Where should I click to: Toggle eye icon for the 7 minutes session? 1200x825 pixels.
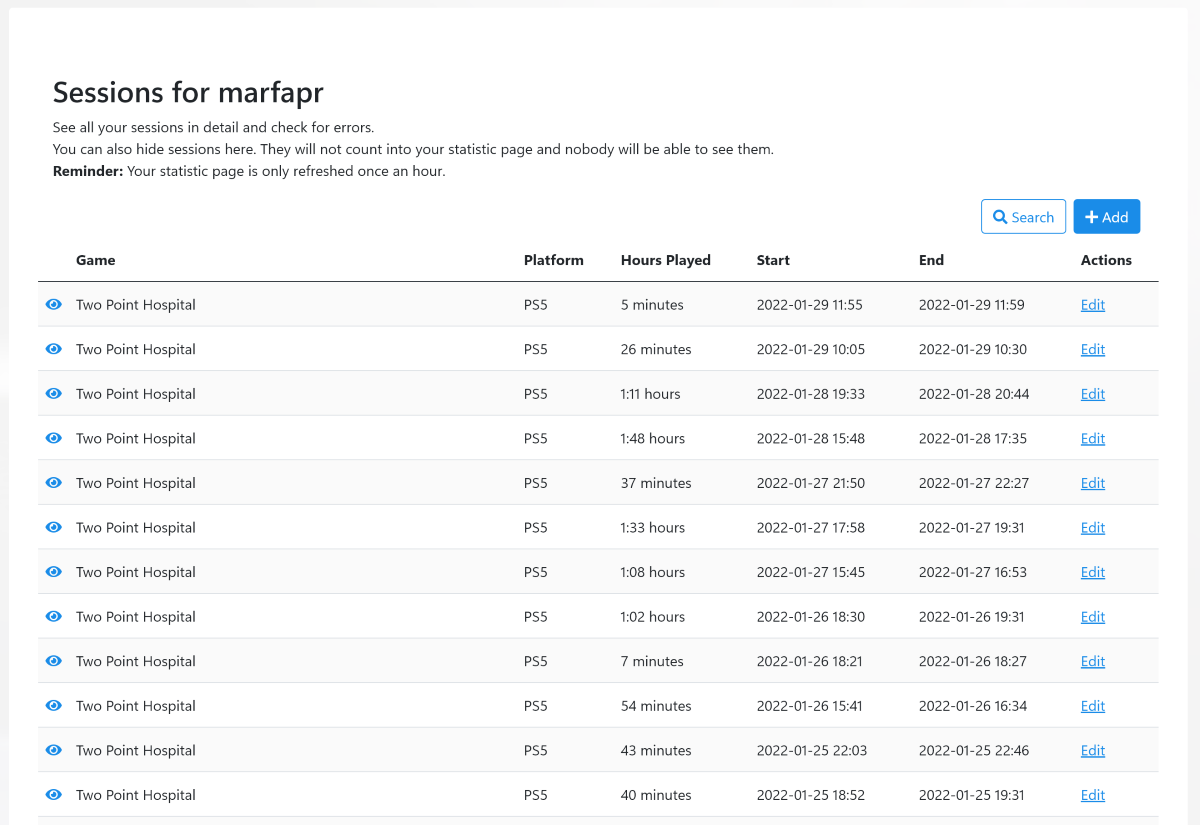pyautogui.click(x=54, y=661)
